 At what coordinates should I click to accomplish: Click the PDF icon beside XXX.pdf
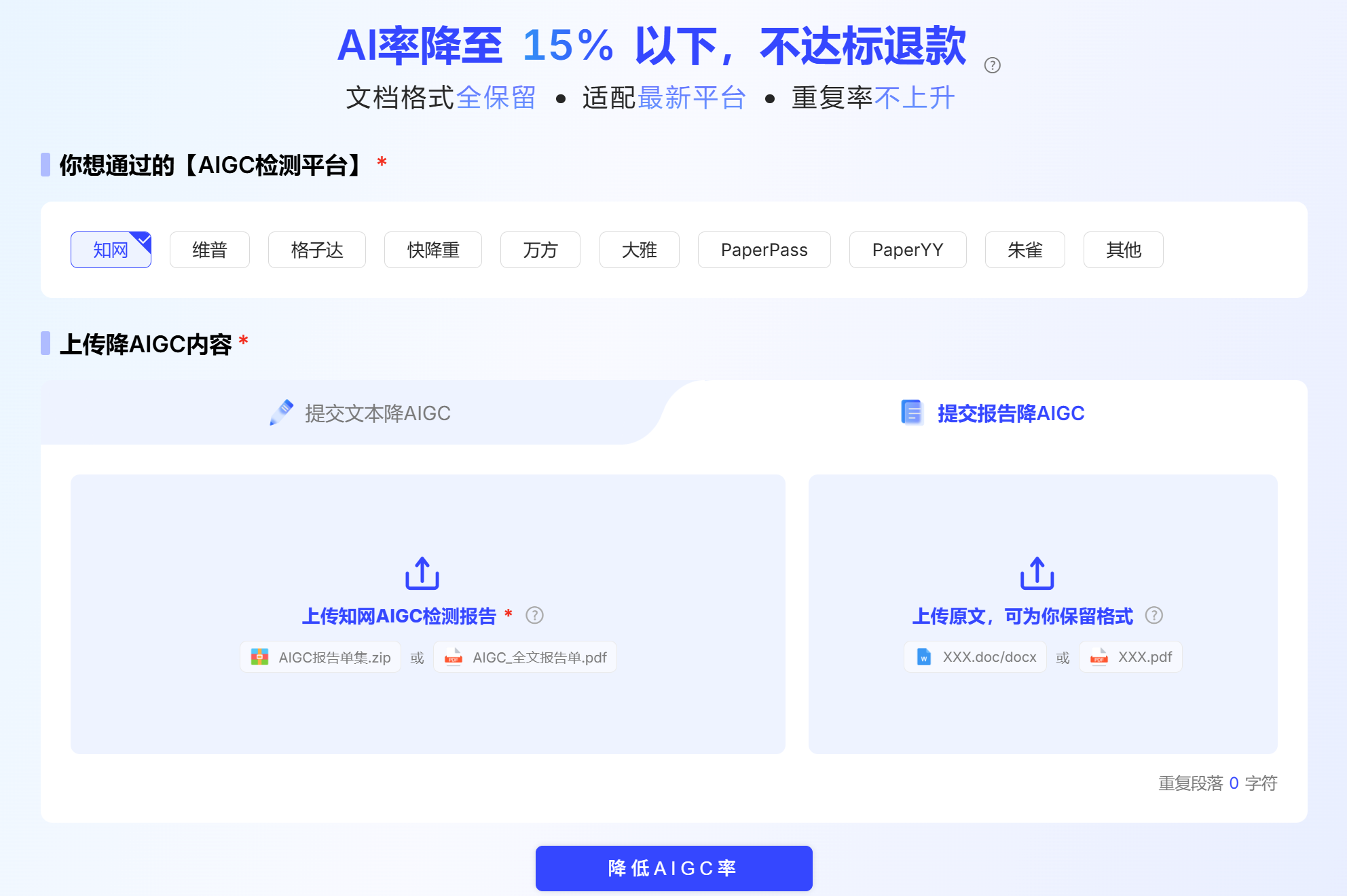(1099, 657)
